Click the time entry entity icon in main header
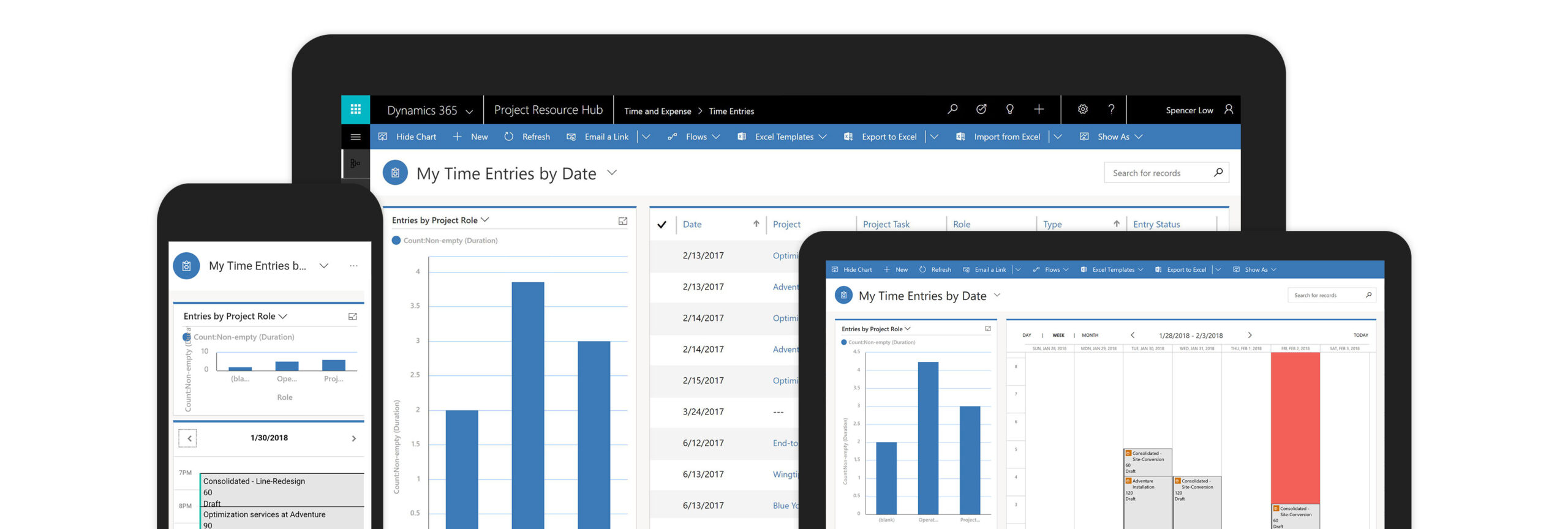The height and width of the screenshot is (529, 1568). pos(395,173)
